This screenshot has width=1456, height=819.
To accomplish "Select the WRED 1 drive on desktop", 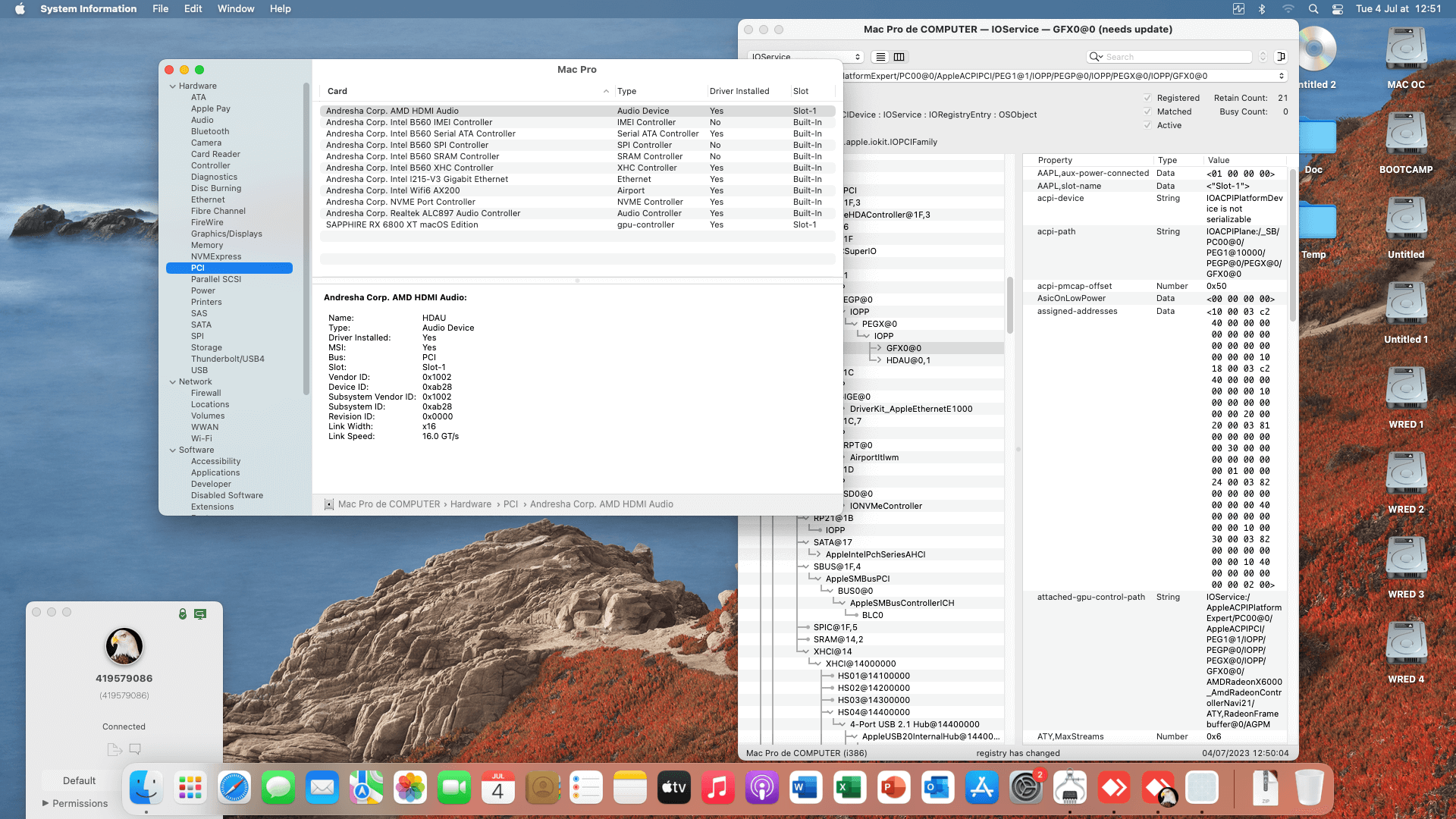I will [x=1406, y=390].
